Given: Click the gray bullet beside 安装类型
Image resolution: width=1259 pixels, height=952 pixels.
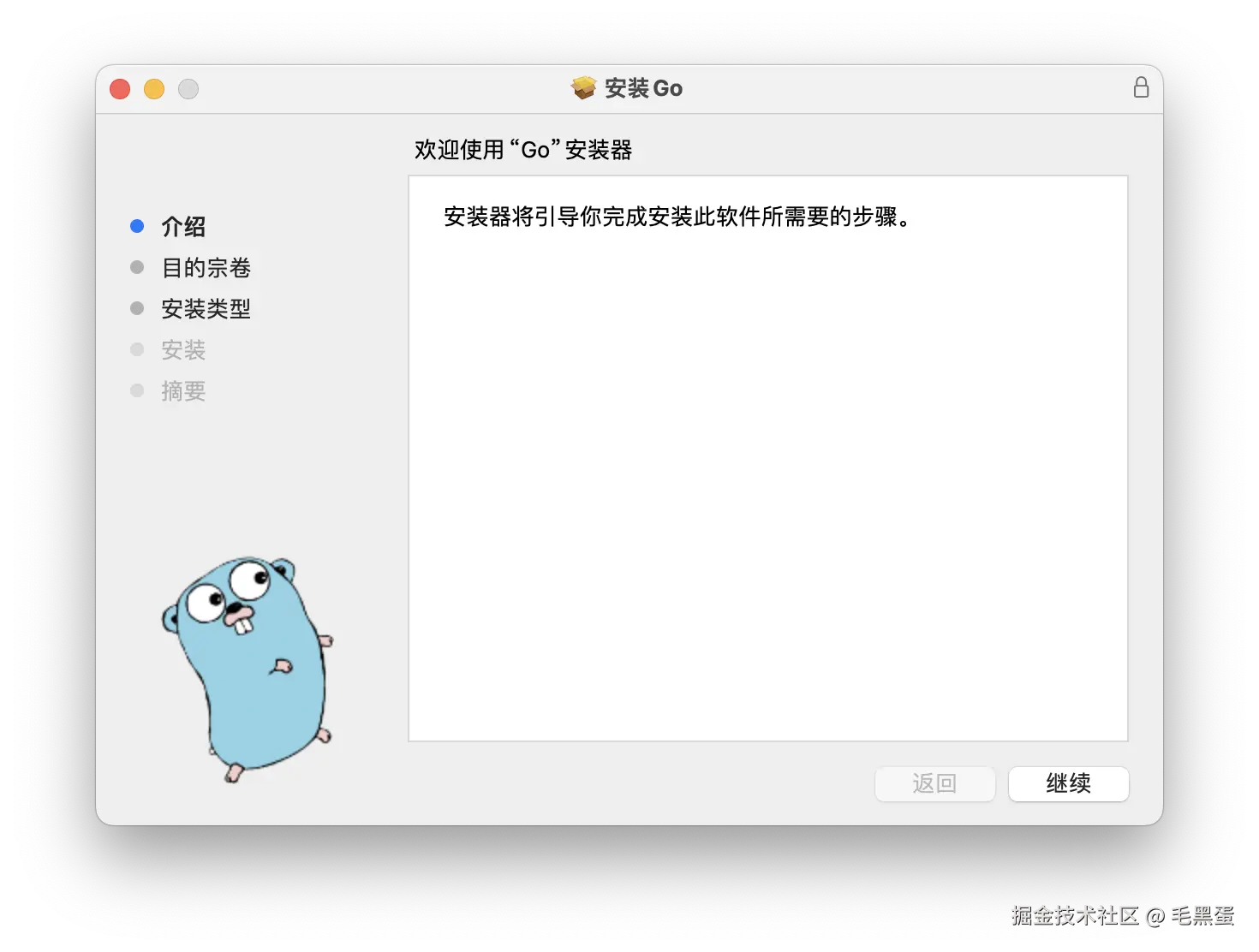Looking at the screenshot, I should 137,307.
